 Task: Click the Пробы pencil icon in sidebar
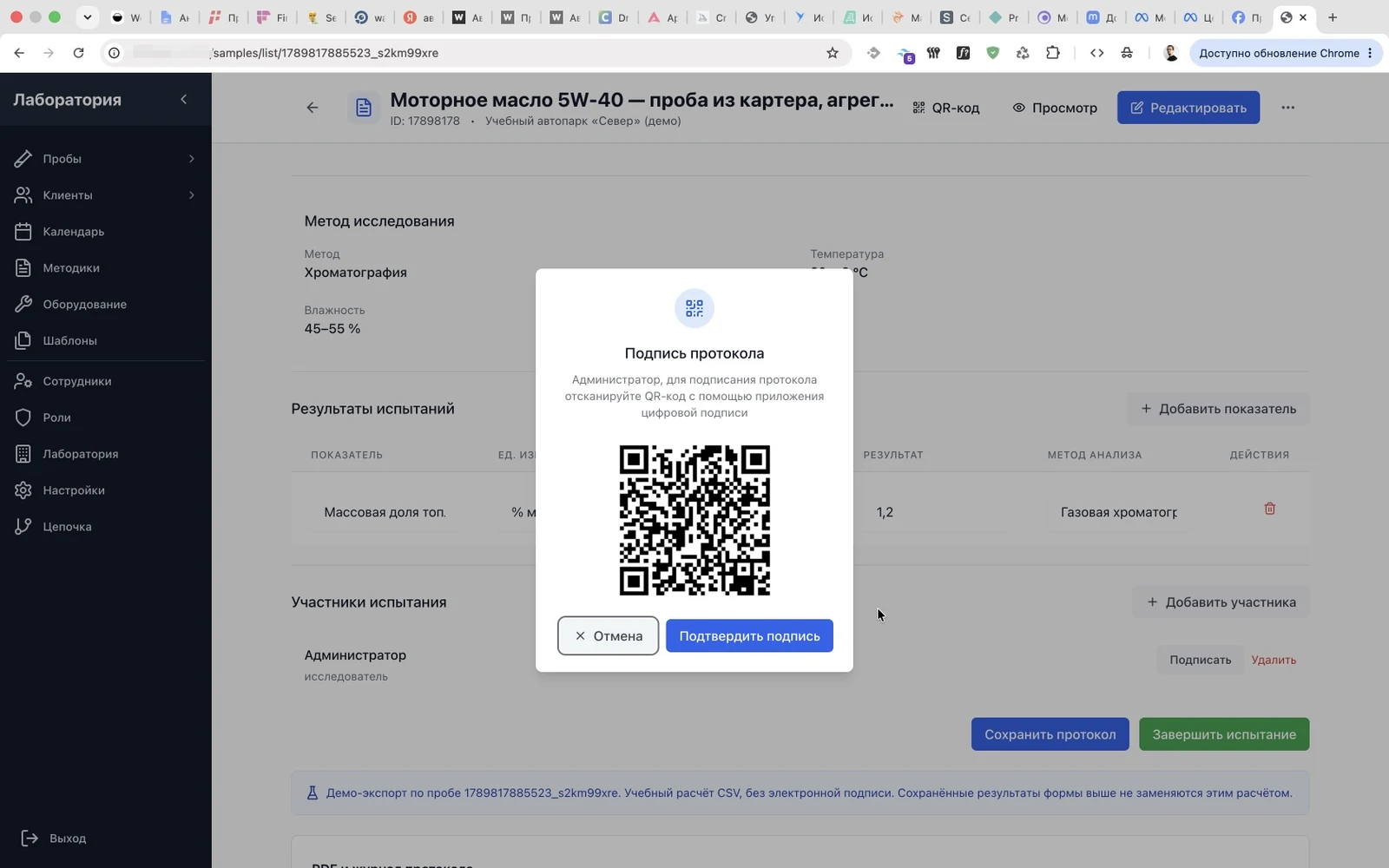23,159
